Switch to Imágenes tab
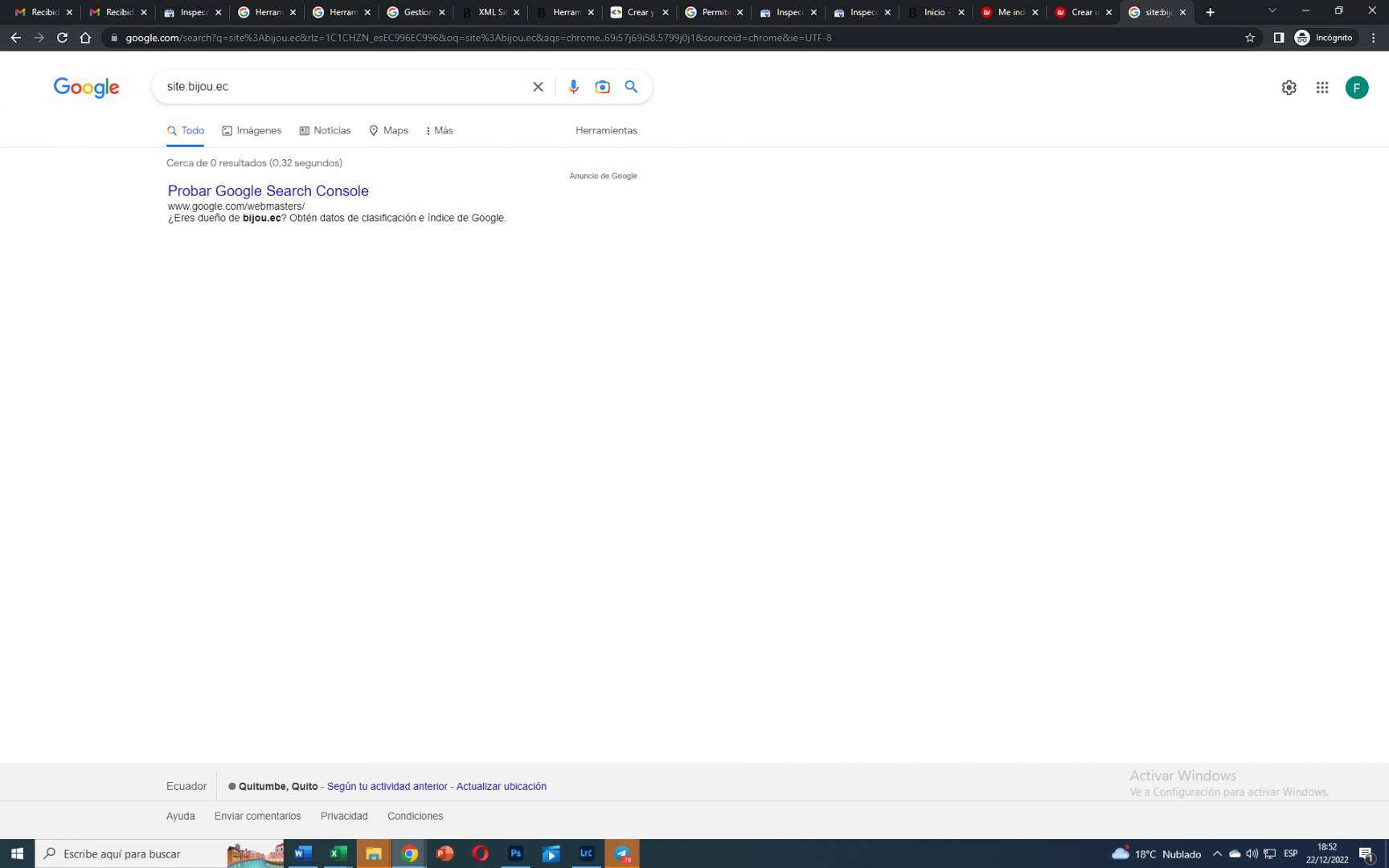 (252, 130)
